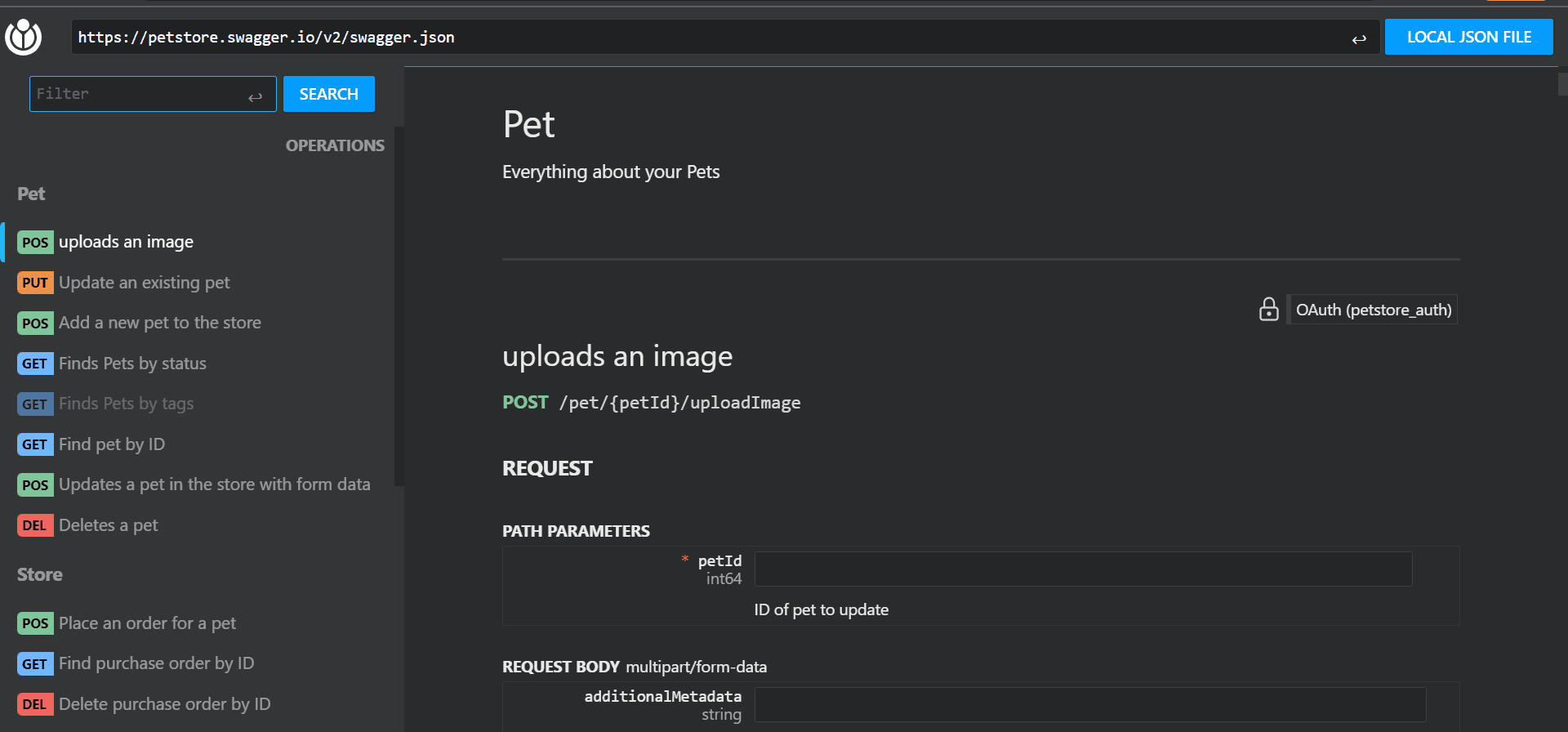This screenshot has width=1568, height=732.
Task: Click the enter arrow icon in Filter box
Action: point(256,97)
